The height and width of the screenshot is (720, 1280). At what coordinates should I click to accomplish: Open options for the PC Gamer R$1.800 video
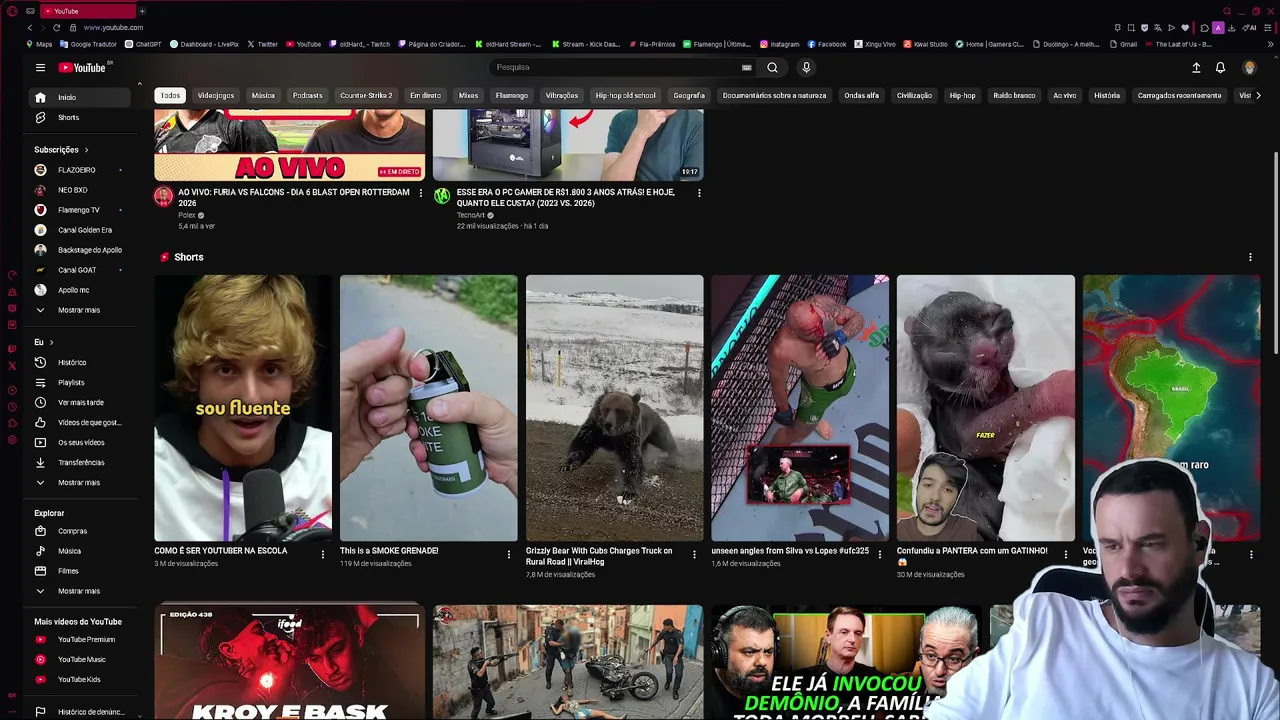tap(699, 193)
